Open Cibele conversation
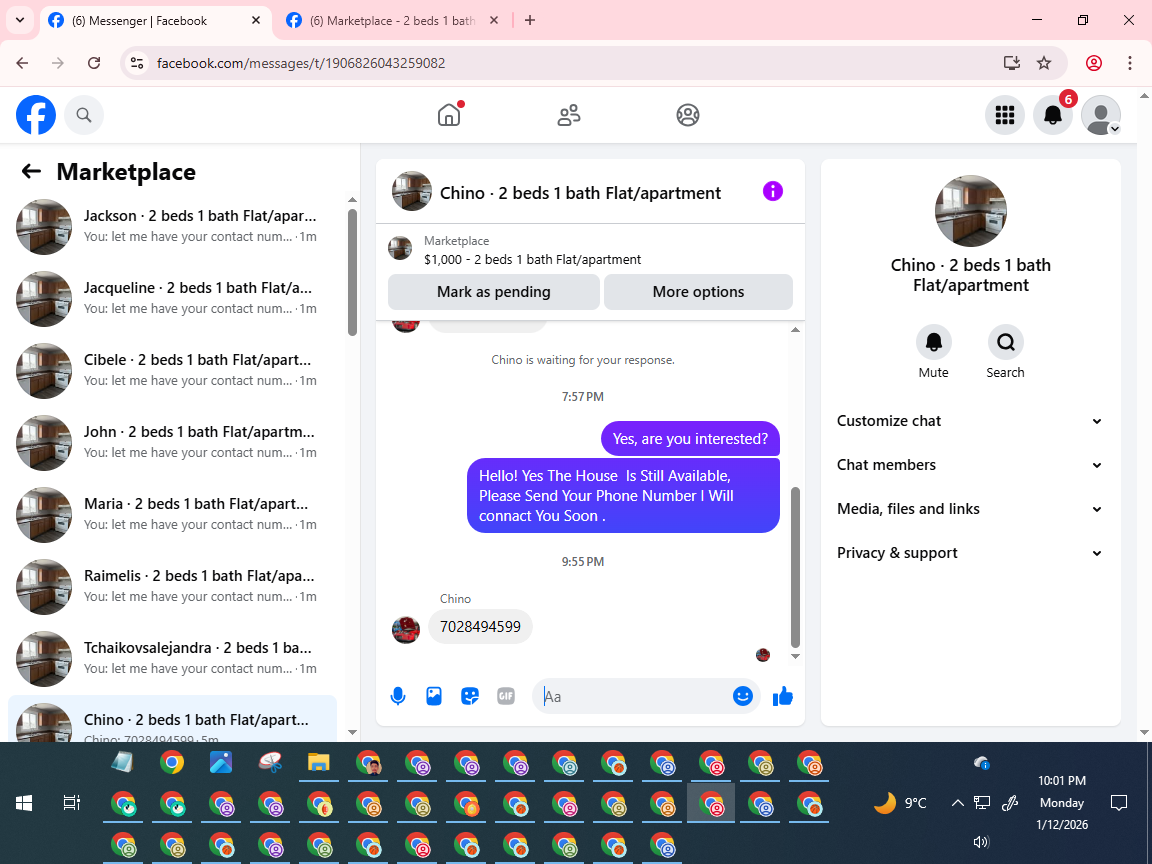 [173, 371]
